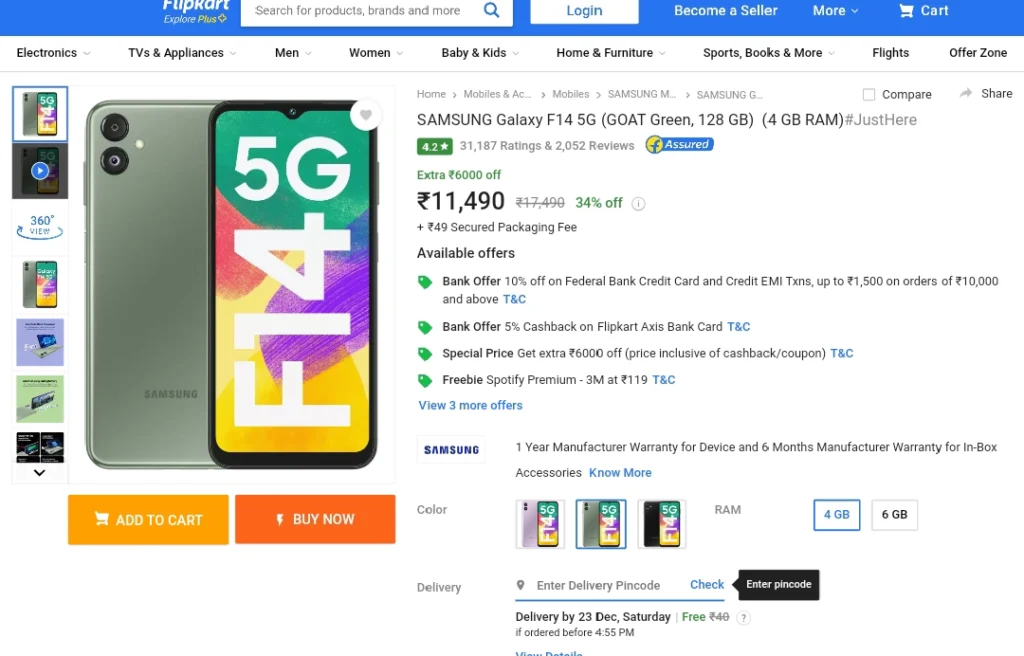The width and height of the screenshot is (1024, 656).
Task: Open the 360° view icon
Action: [40, 227]
